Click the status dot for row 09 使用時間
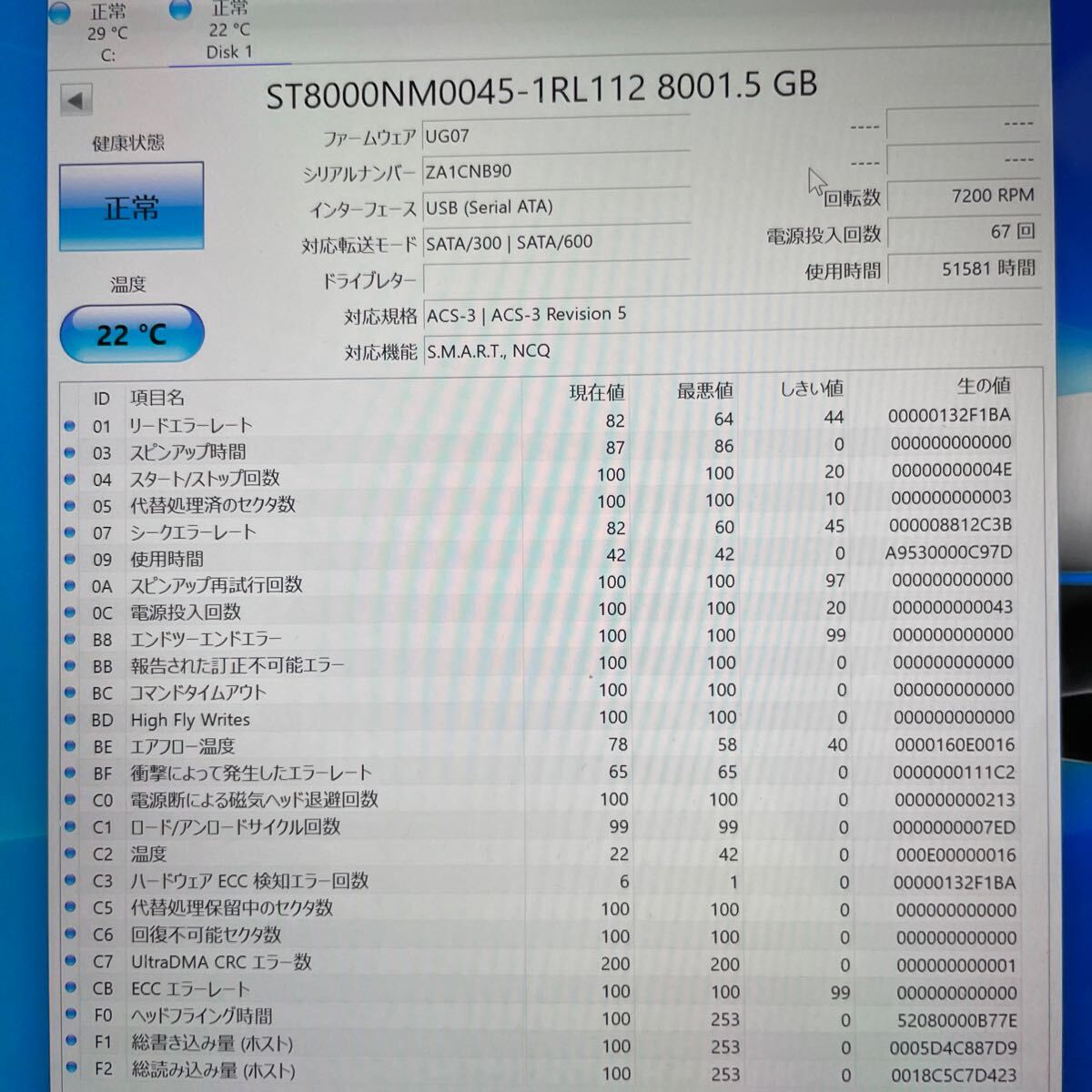This screenshot has height=1092, width=1092. point(70,559)
